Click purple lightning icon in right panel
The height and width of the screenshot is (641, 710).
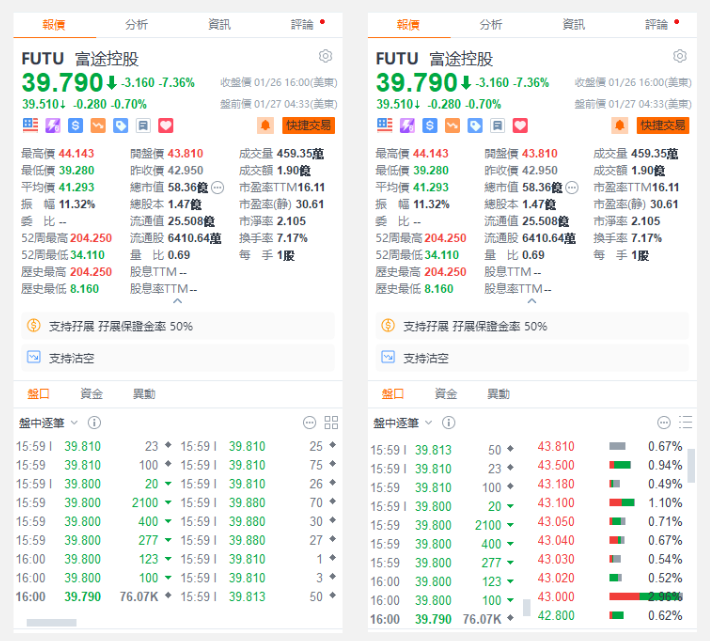pyautogui.click(x=408, y=125)
